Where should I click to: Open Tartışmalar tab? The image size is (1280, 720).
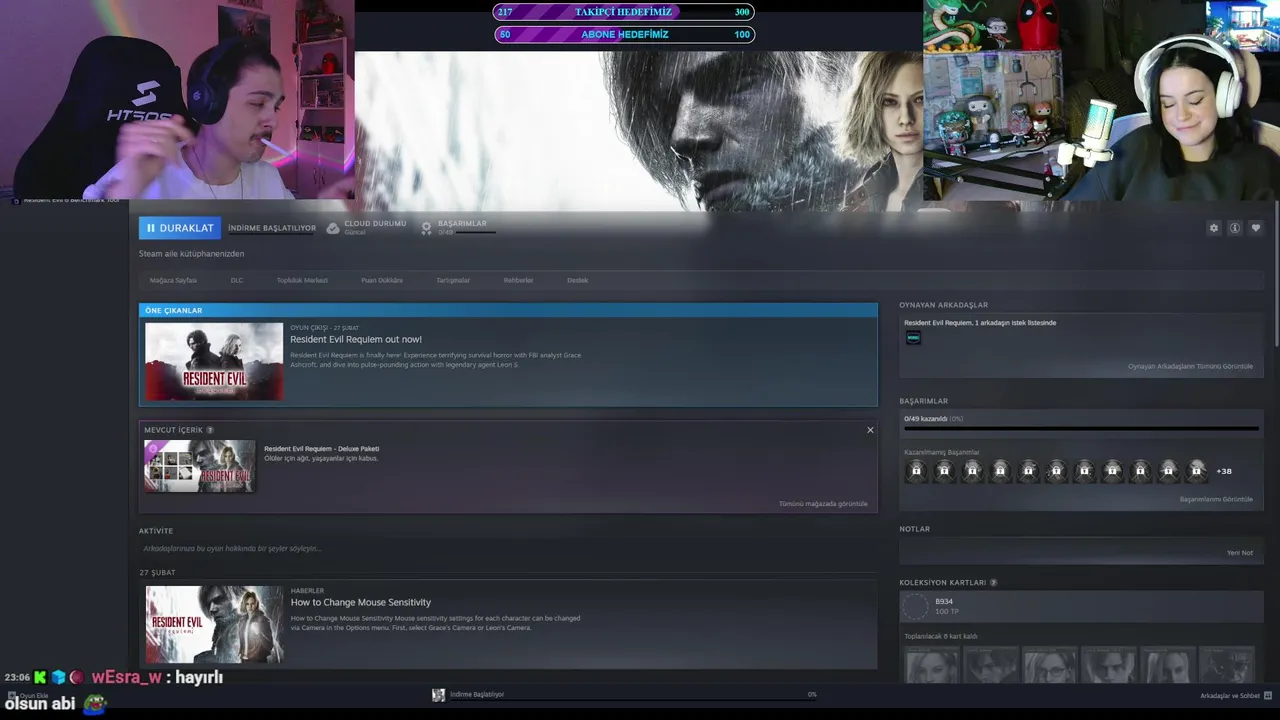tap(453, 280)
